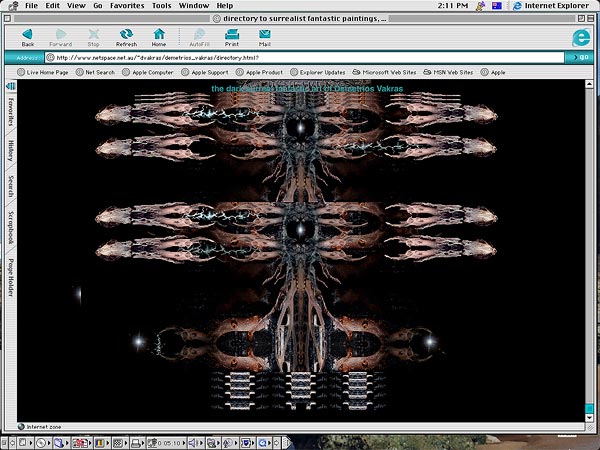Open the Help menu

tap(225, 6)
